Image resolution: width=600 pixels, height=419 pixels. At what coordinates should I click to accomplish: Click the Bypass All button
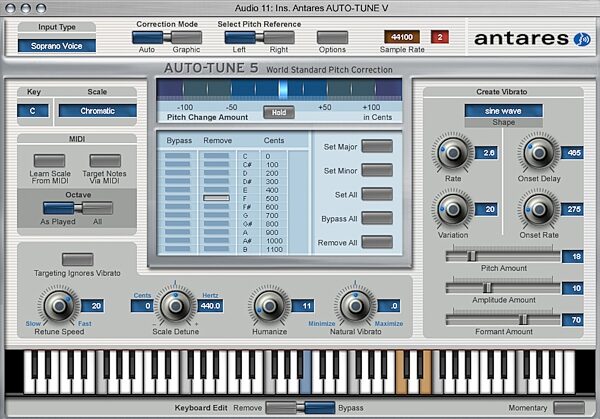click(377, 218)
